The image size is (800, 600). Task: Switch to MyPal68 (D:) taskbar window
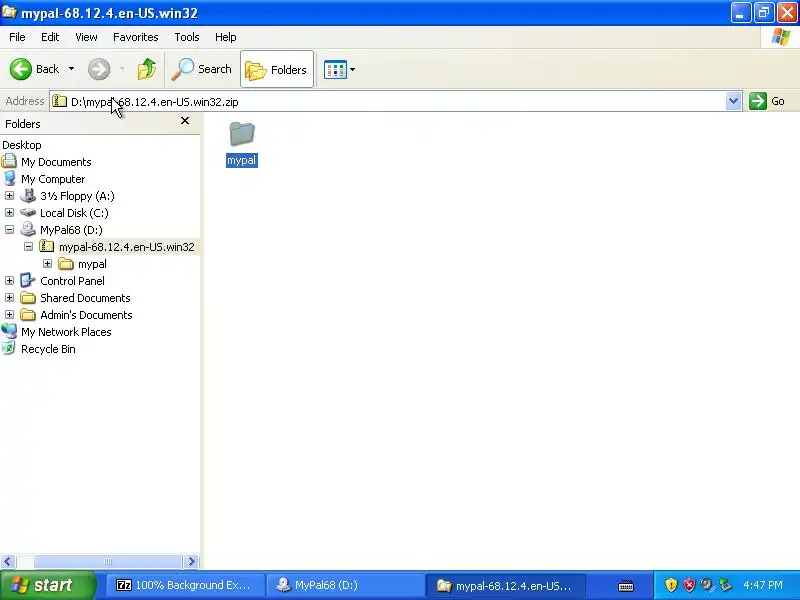pos(345,585)
